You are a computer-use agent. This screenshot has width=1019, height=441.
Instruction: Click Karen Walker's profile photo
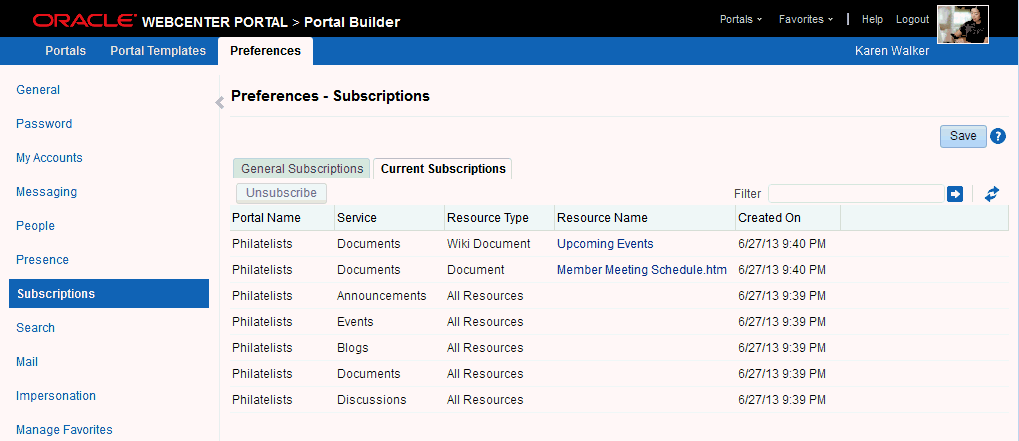(x=963, y=24)
